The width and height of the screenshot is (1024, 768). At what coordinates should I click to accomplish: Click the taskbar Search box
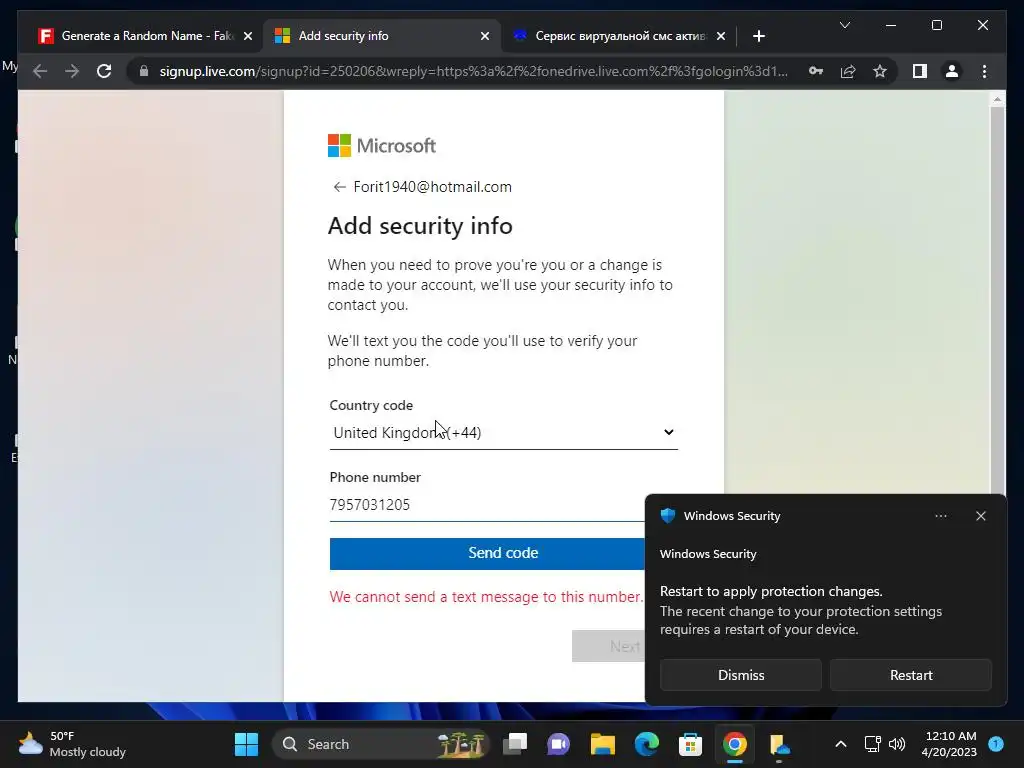(x=380, y=744)
